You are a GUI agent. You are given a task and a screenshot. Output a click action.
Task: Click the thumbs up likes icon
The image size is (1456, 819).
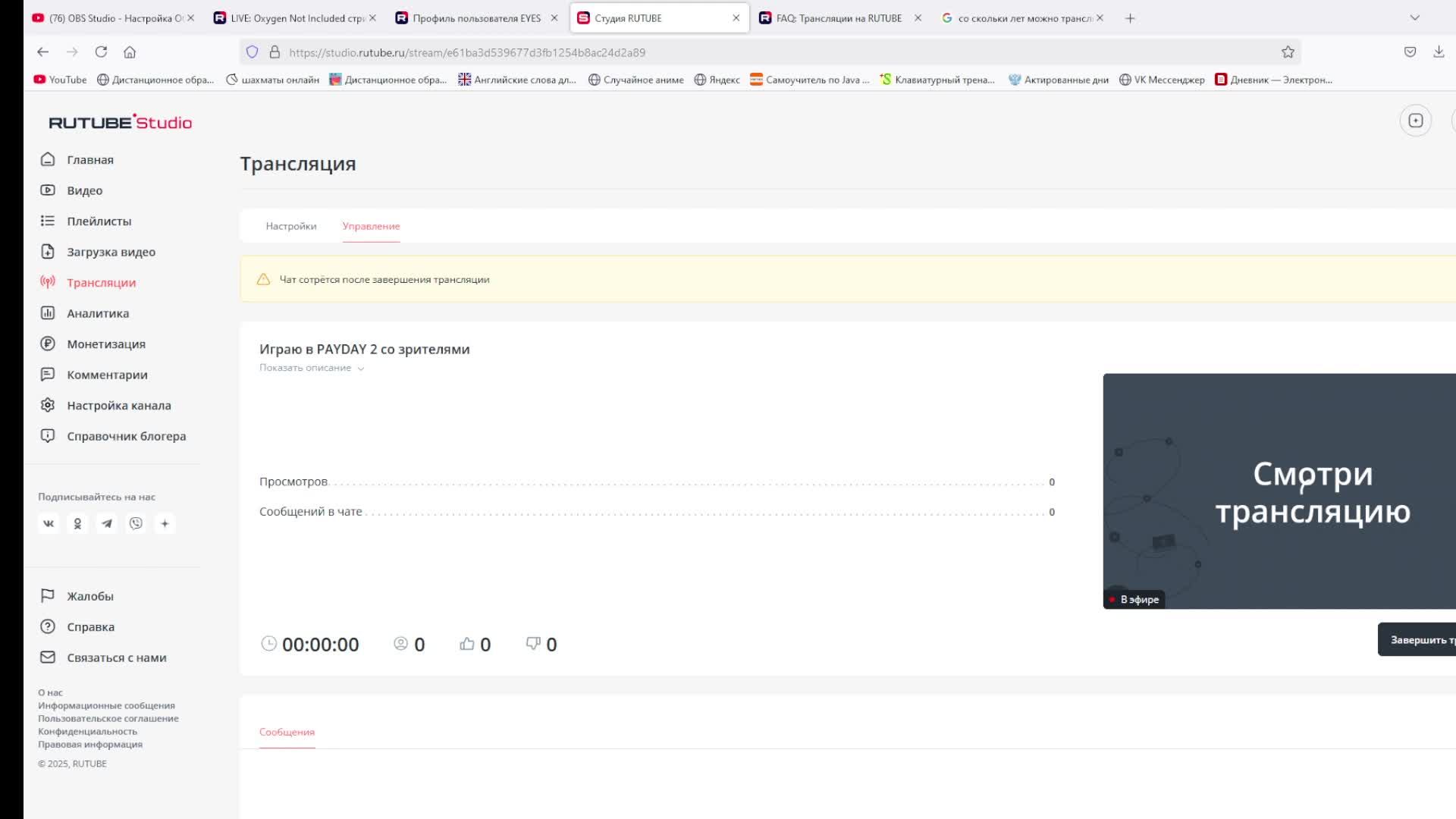point(467,644)
